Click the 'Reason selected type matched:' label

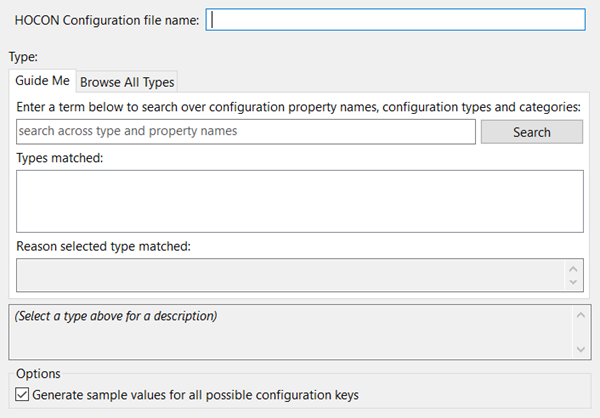tap(103, 245)
